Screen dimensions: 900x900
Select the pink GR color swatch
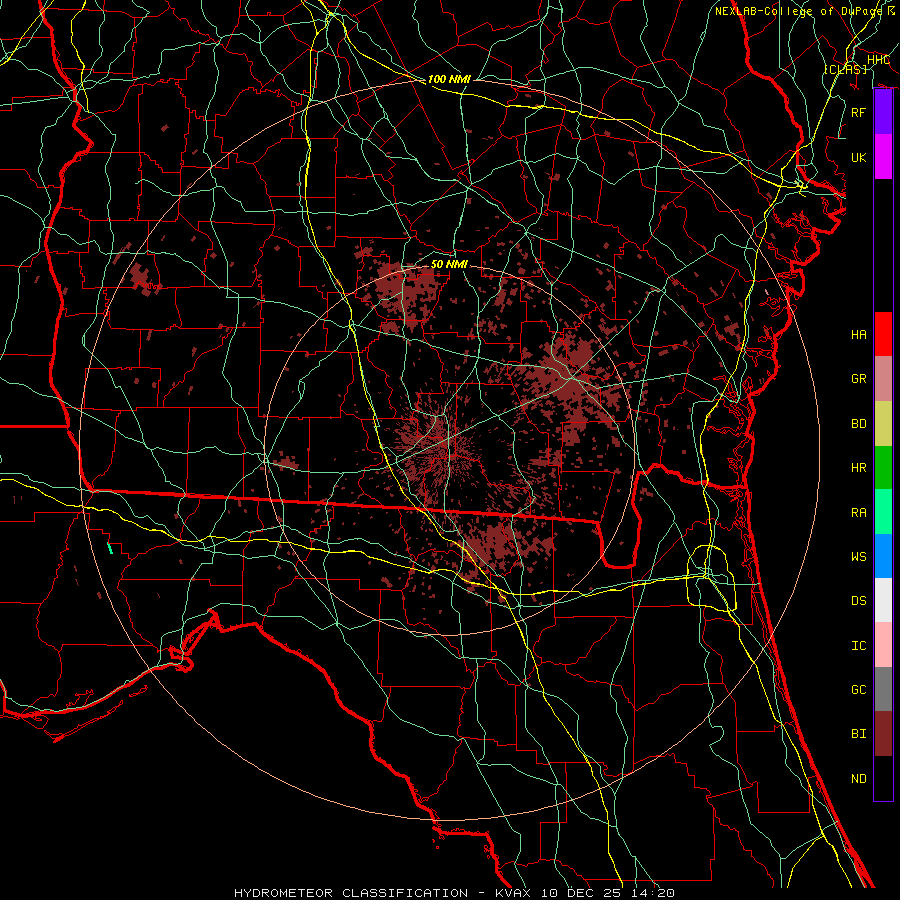883,378
